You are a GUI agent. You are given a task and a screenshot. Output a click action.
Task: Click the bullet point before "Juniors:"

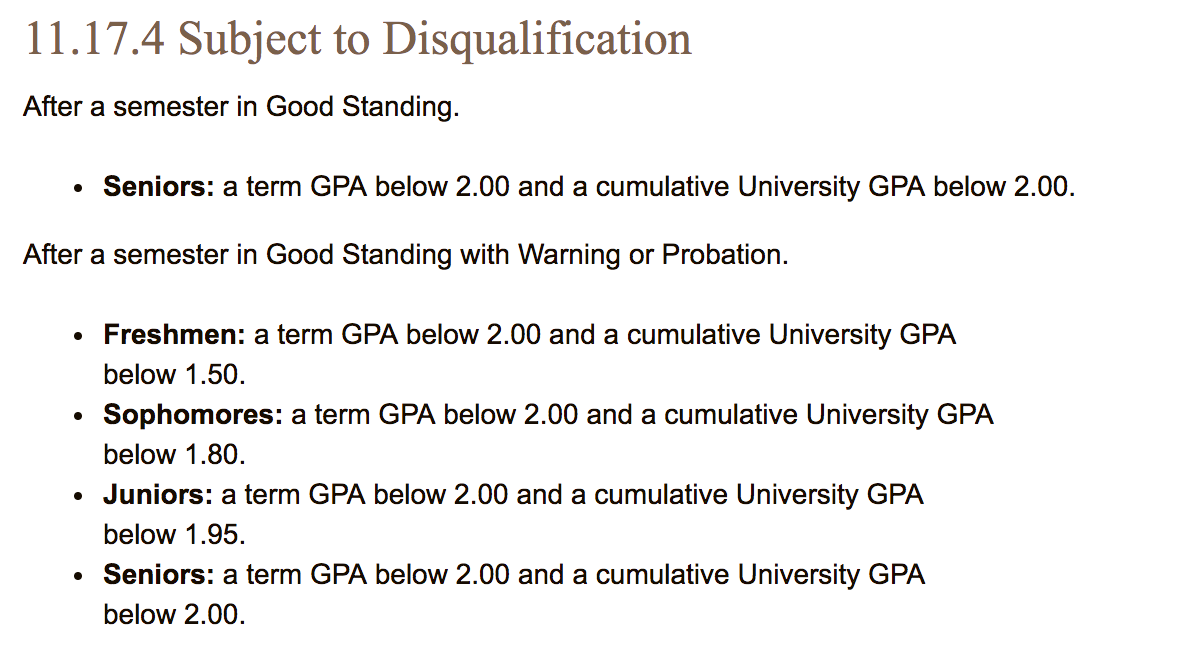click(x=78, y=497)
